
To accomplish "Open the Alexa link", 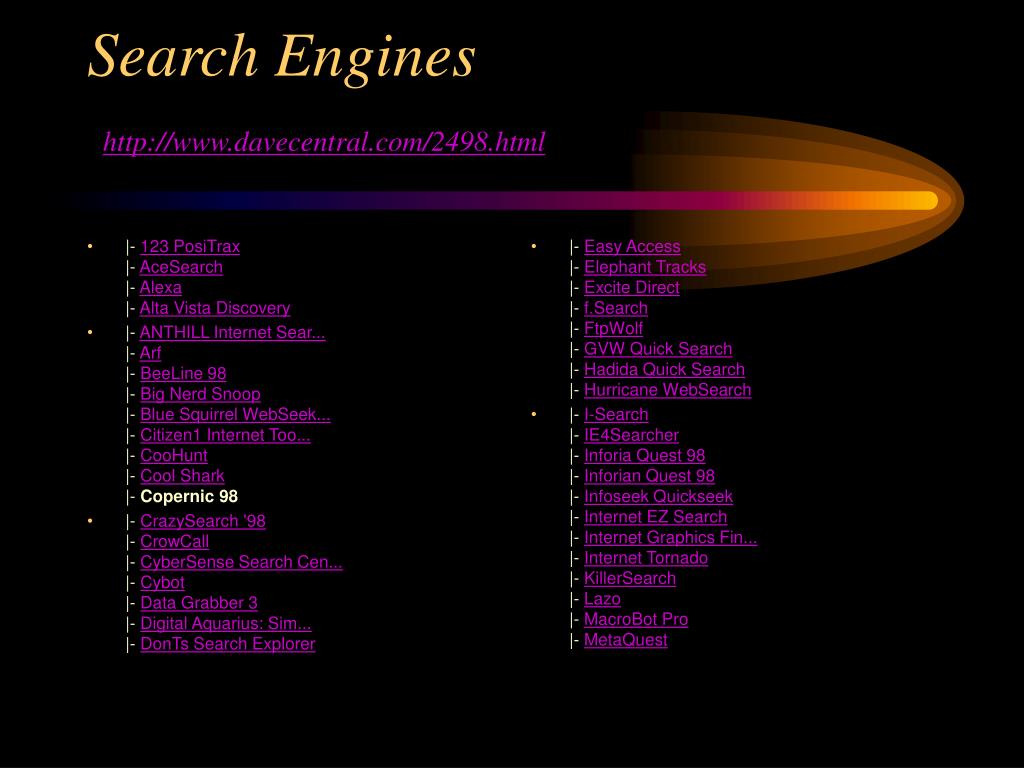I will tap(161, 287).
